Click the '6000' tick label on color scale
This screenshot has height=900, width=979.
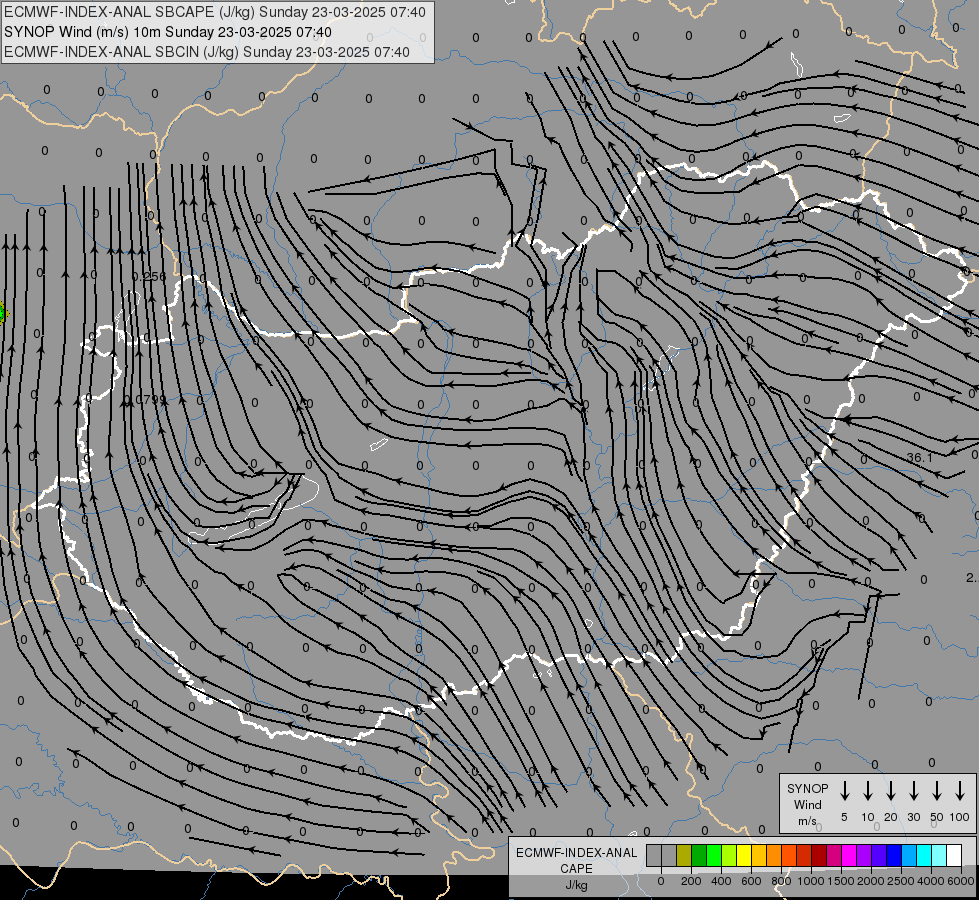[x=961, y=881]
